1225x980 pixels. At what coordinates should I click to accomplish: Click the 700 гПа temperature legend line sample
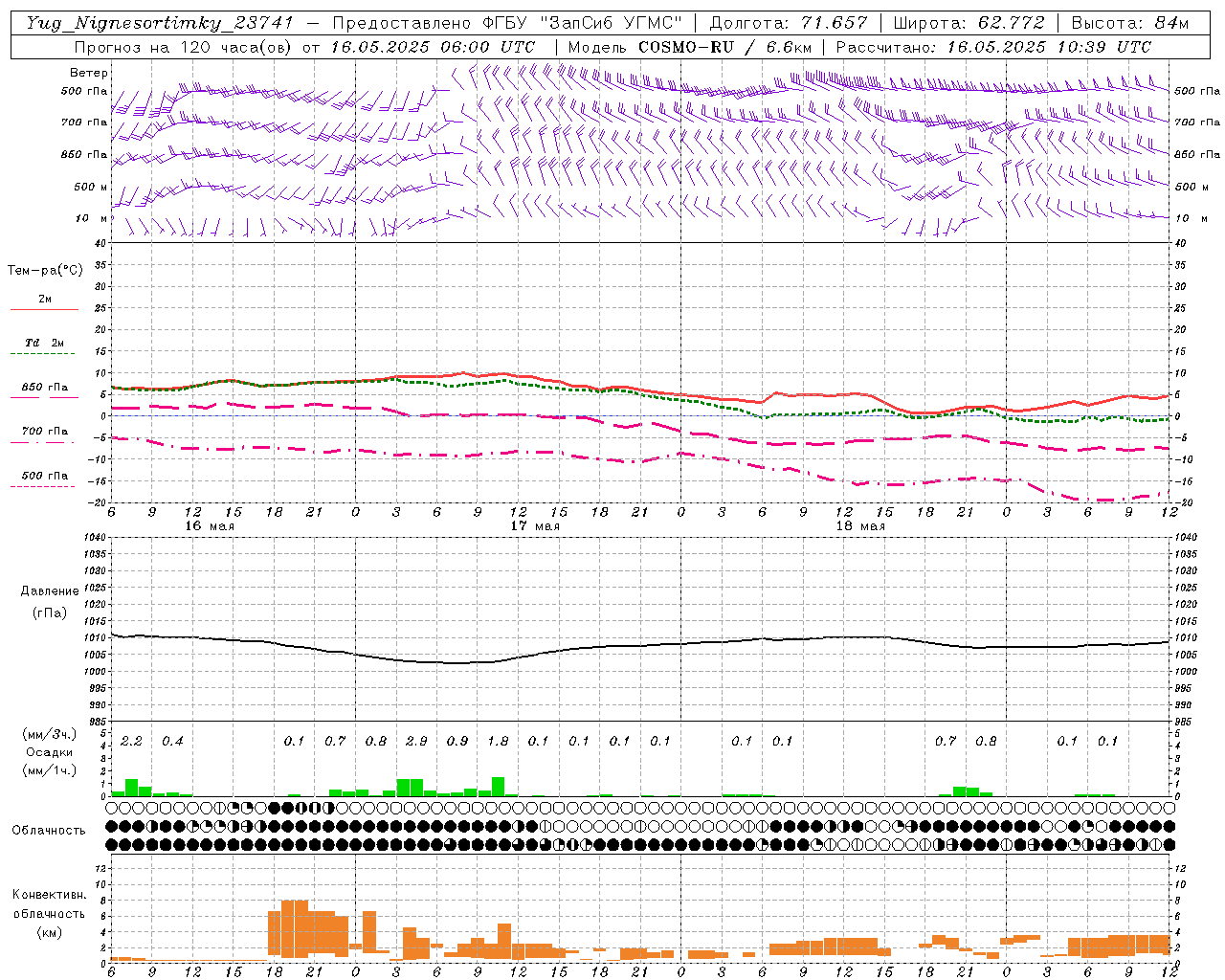coord(44,442)
